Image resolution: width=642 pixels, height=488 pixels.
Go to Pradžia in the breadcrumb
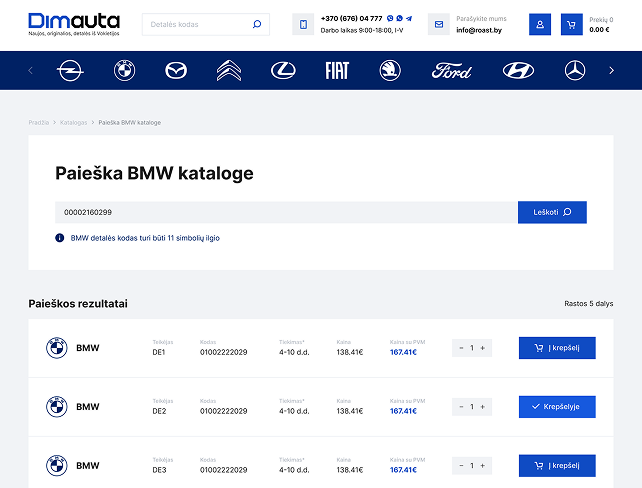click(x=39, y=122)
